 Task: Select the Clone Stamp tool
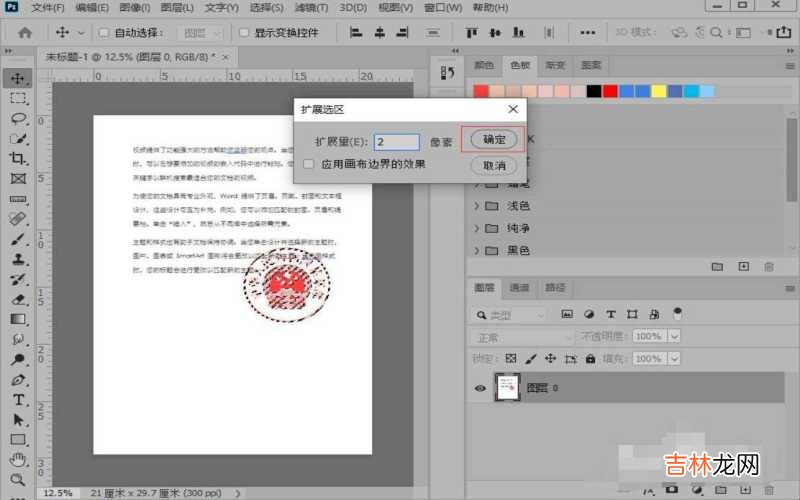(x=18, y=259)
